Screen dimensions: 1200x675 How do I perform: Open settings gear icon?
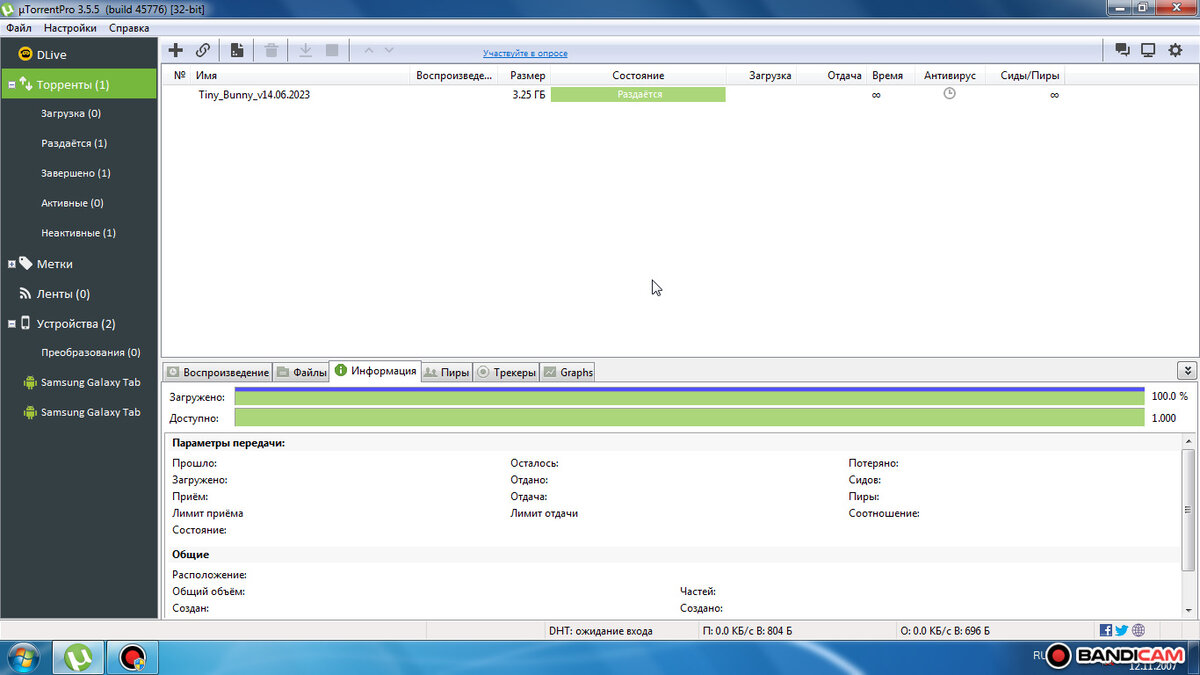[x=1175, y=50]
